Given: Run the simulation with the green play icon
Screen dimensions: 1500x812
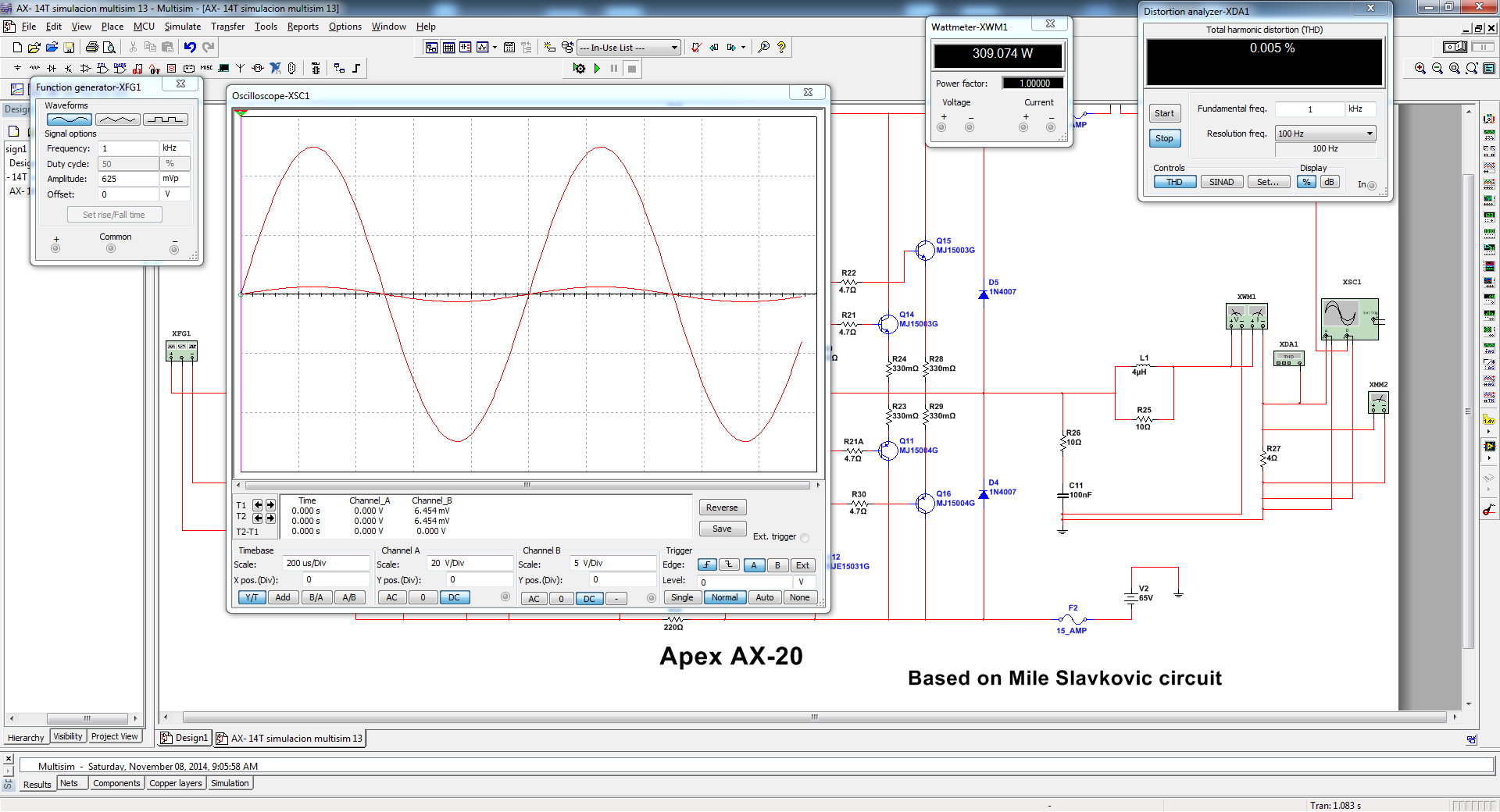Looking at the screenshot, I should coord(597,69).
